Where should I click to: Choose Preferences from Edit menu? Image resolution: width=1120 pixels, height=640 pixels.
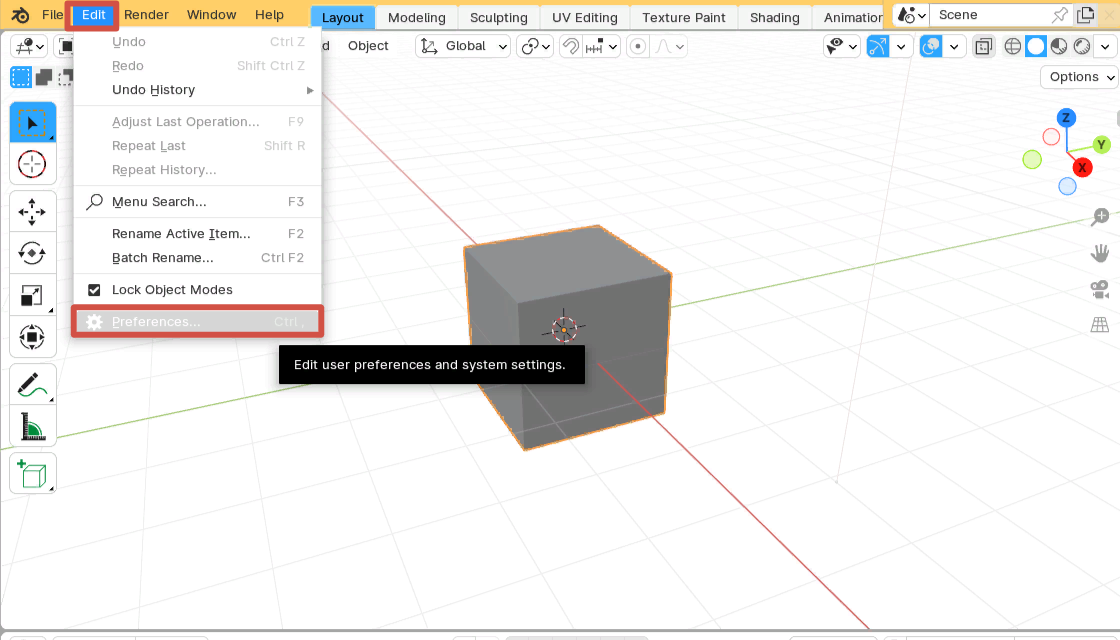click(198, 321)
